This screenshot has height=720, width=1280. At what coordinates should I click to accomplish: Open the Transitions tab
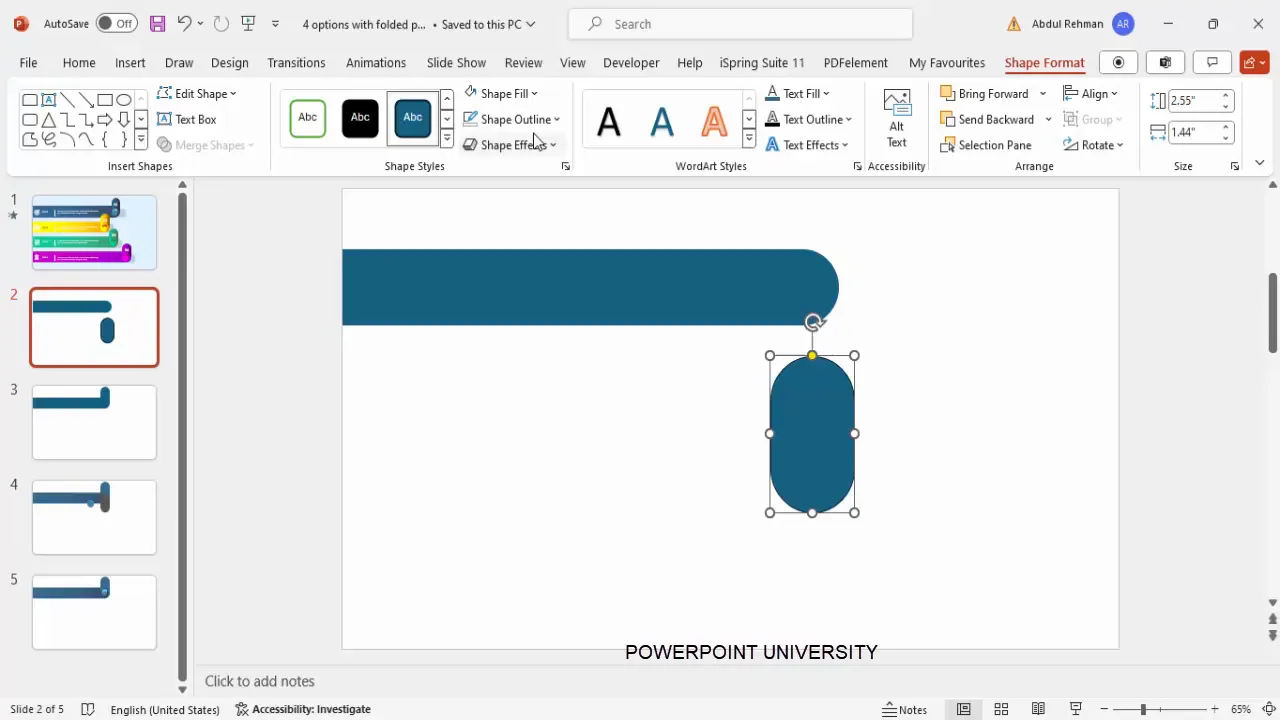click(296, 62)
